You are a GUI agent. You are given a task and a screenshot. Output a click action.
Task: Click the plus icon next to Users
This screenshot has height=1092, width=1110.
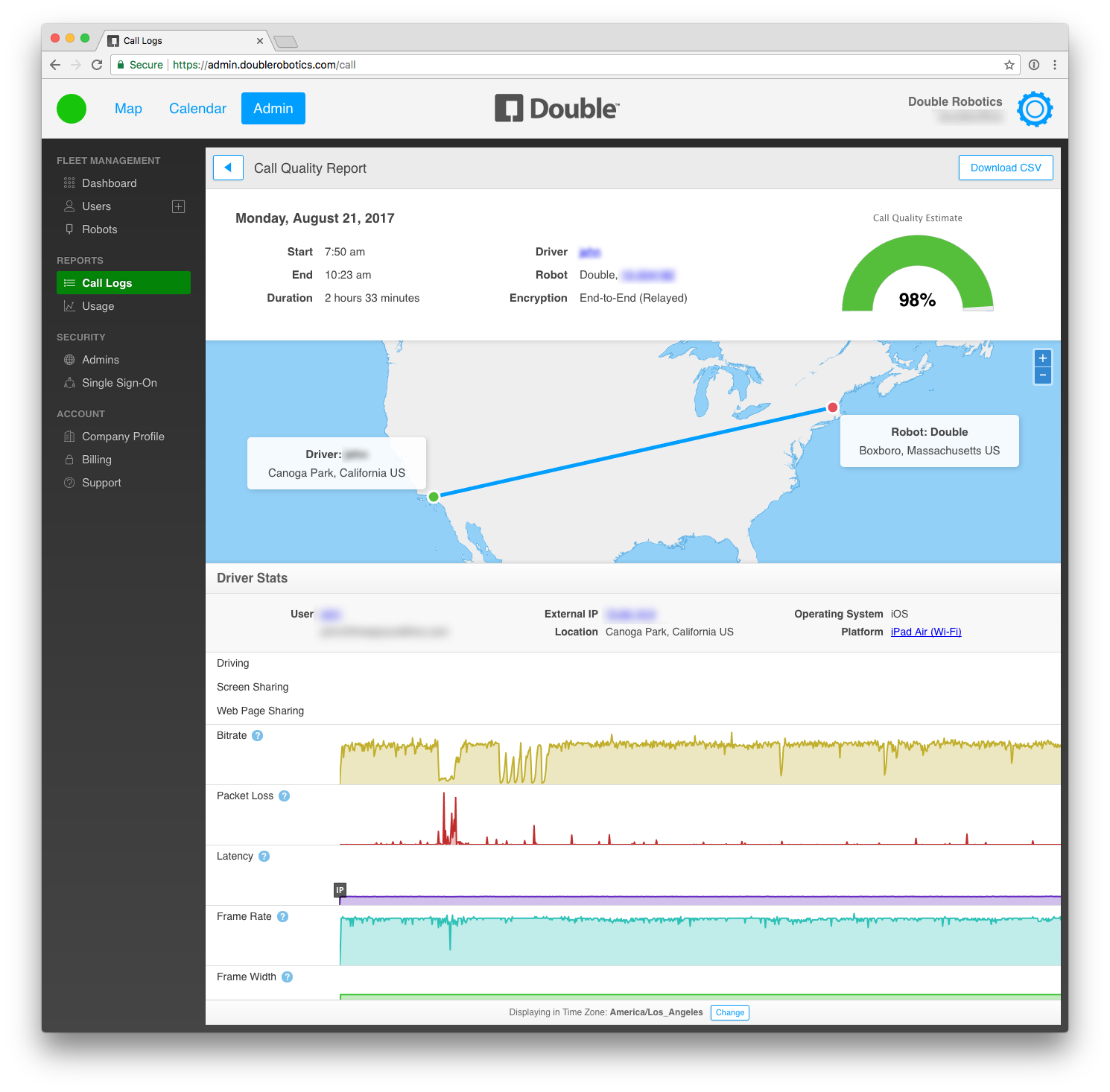[178, 206]
